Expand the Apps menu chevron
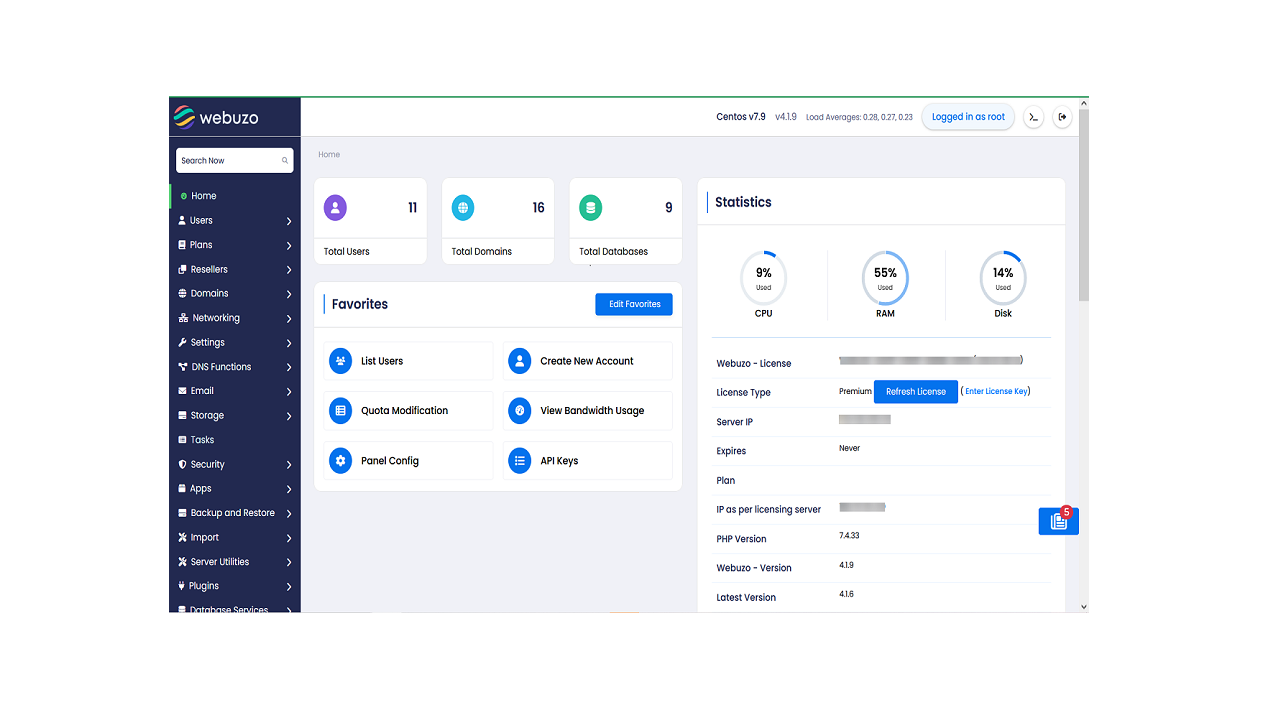Screen dimensions: 1280x720 (289, 489)
